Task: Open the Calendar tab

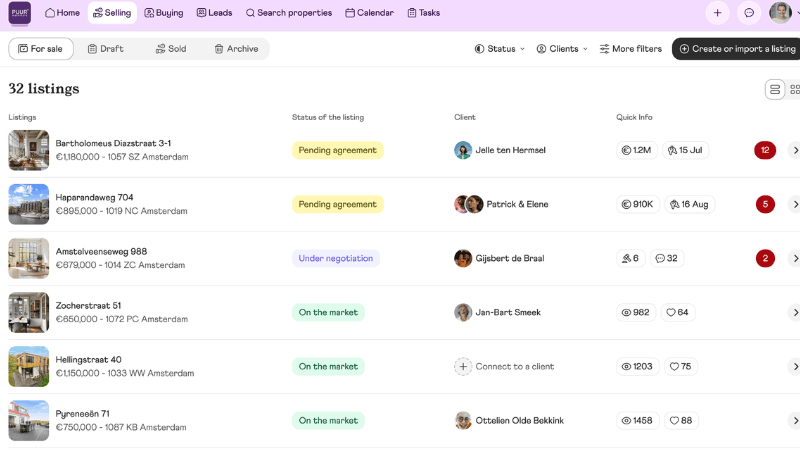Action: click(x=369, y=13)
